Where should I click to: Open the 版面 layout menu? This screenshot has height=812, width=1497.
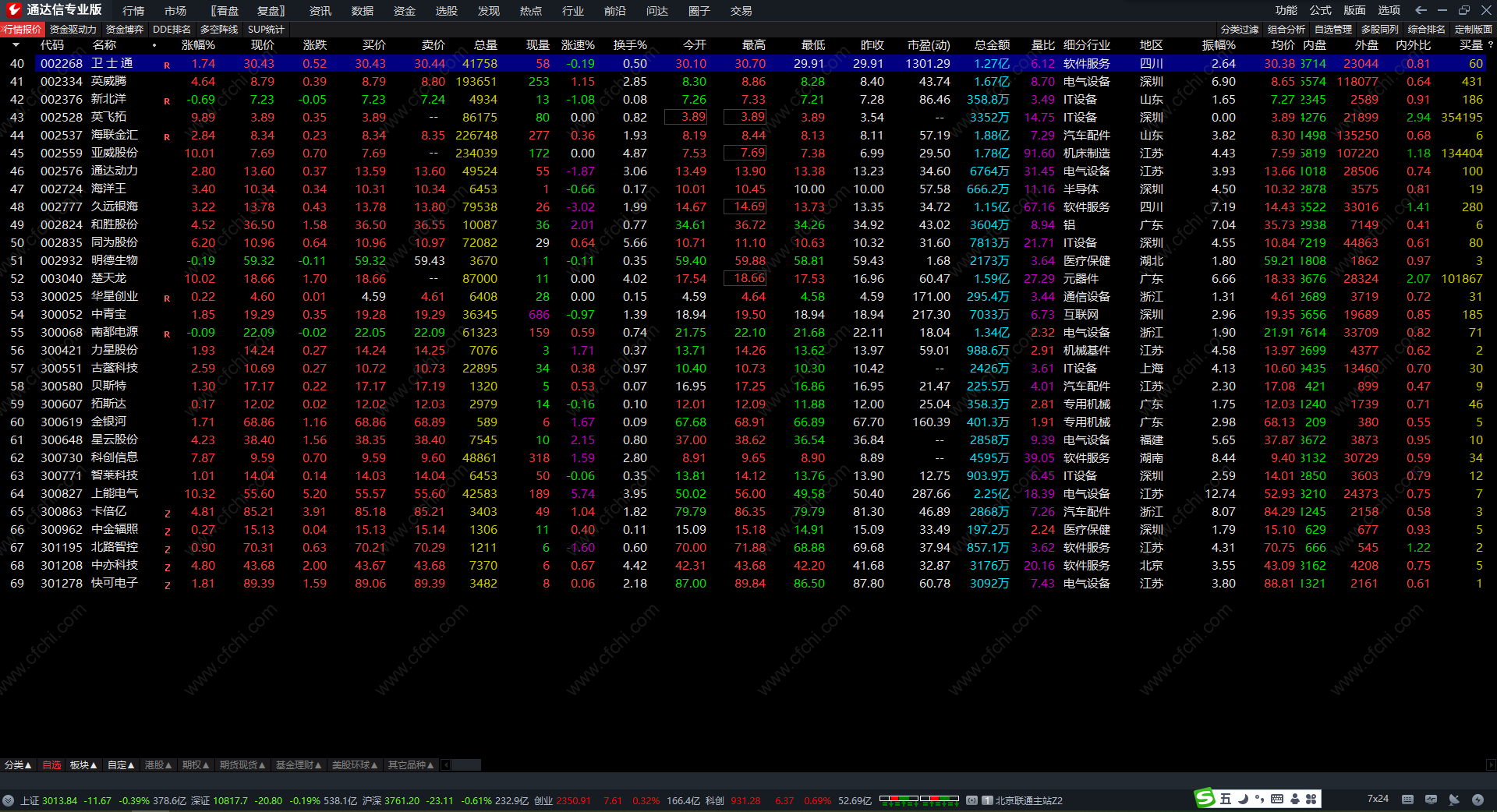tap(1355, 10)
